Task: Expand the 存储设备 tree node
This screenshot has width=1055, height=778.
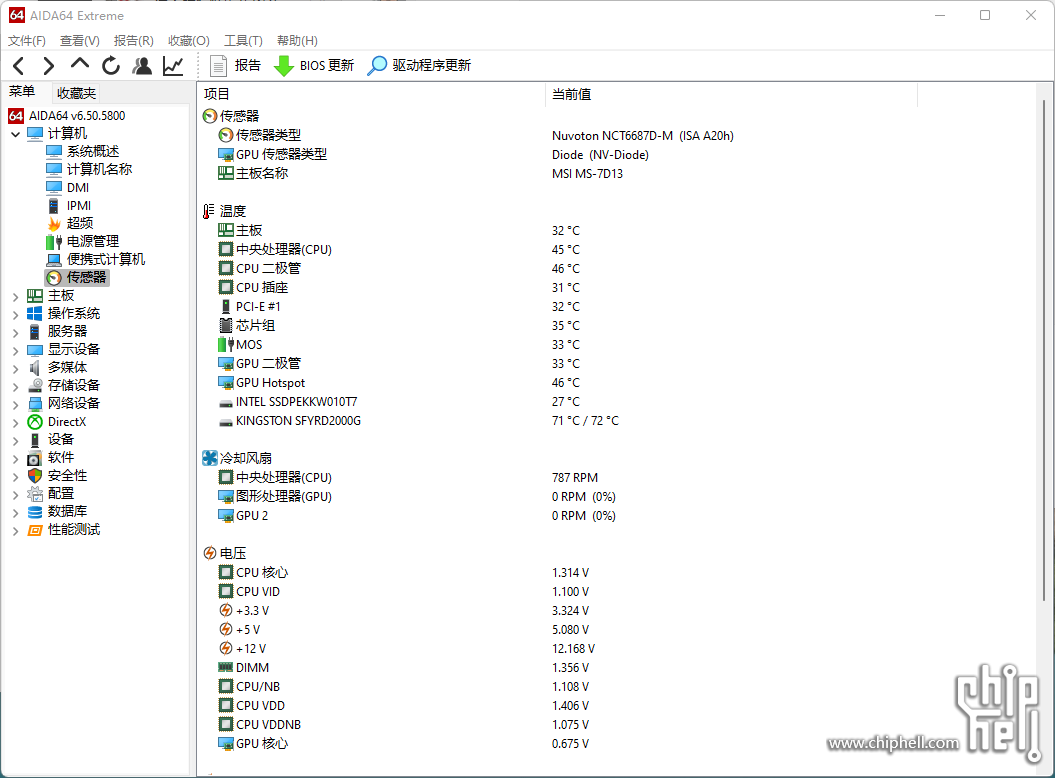Action: tap(15, 386)
